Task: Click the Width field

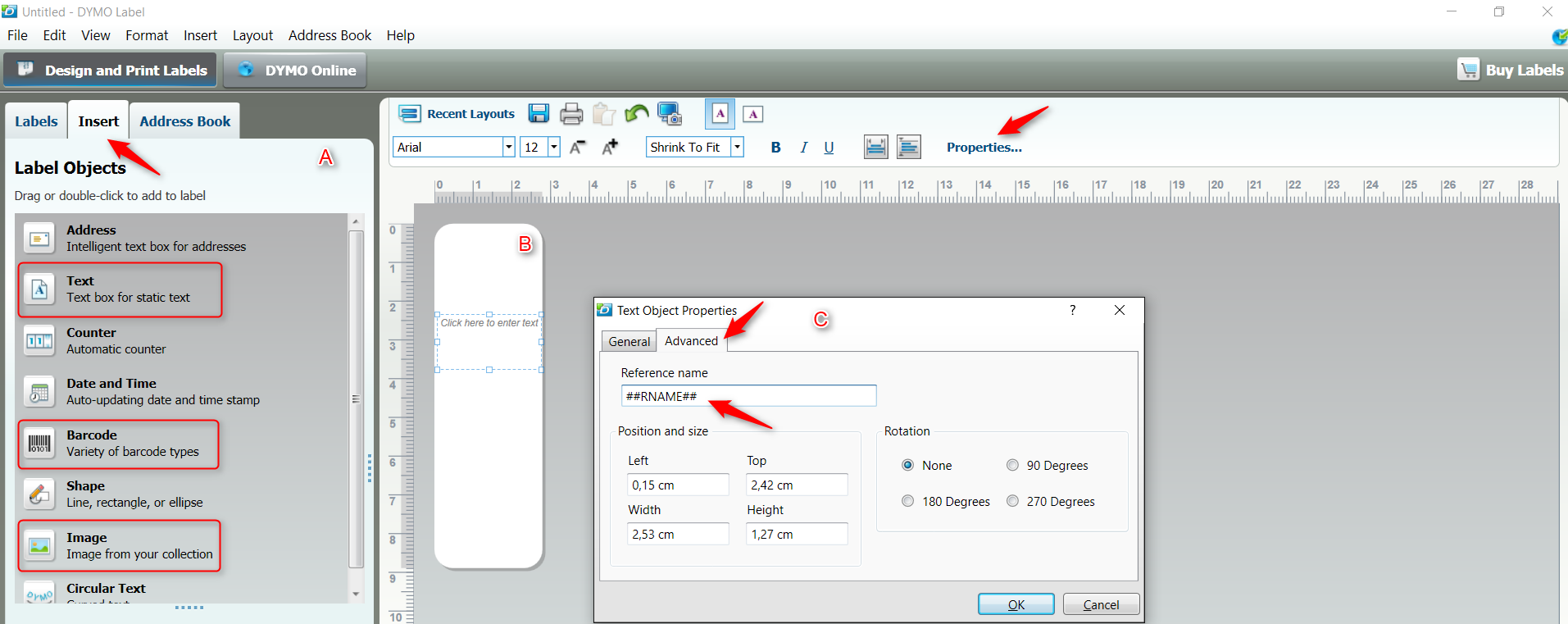Action: (x=678, y=534)
